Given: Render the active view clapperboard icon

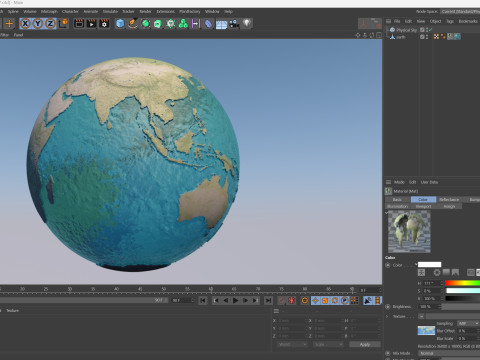Looking at the screenshot, I should tap(79, 24).
